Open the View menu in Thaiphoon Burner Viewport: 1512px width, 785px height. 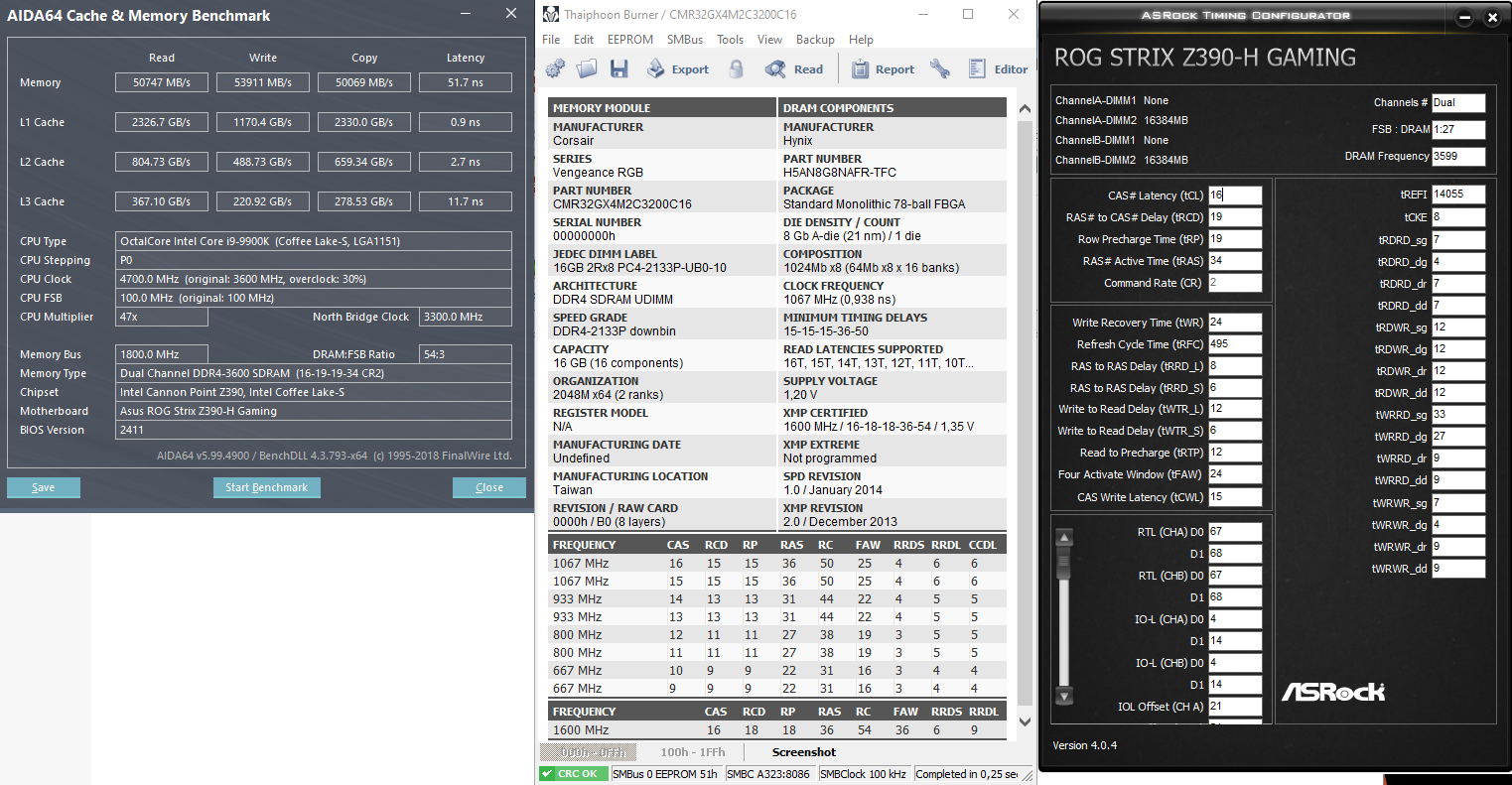click(769, 40)
